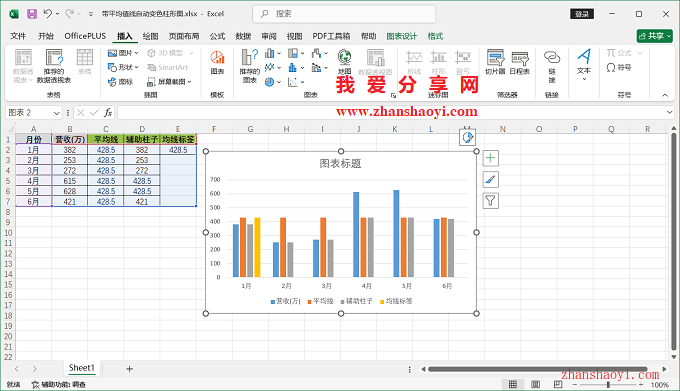Viewport: 680px width, 391px height.
Task: Switch to the OfficePLUS tab
Action: tap(85, 36)
